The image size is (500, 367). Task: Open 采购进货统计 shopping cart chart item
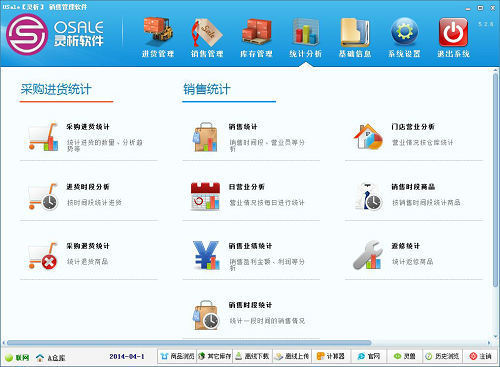(88, 137)
